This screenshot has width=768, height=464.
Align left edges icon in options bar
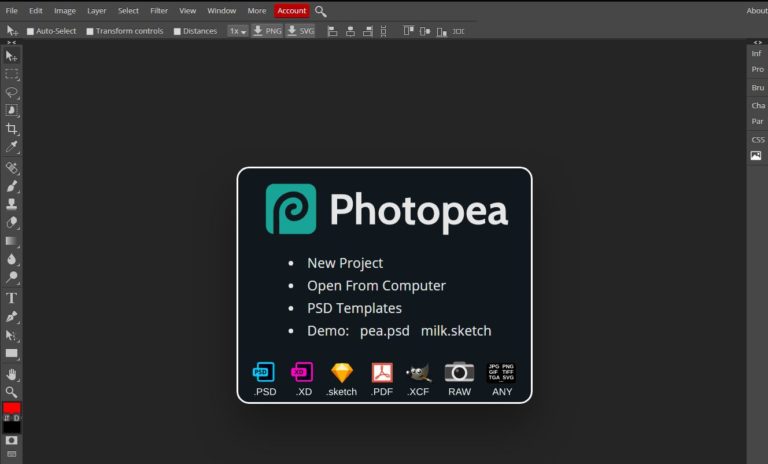333,31
